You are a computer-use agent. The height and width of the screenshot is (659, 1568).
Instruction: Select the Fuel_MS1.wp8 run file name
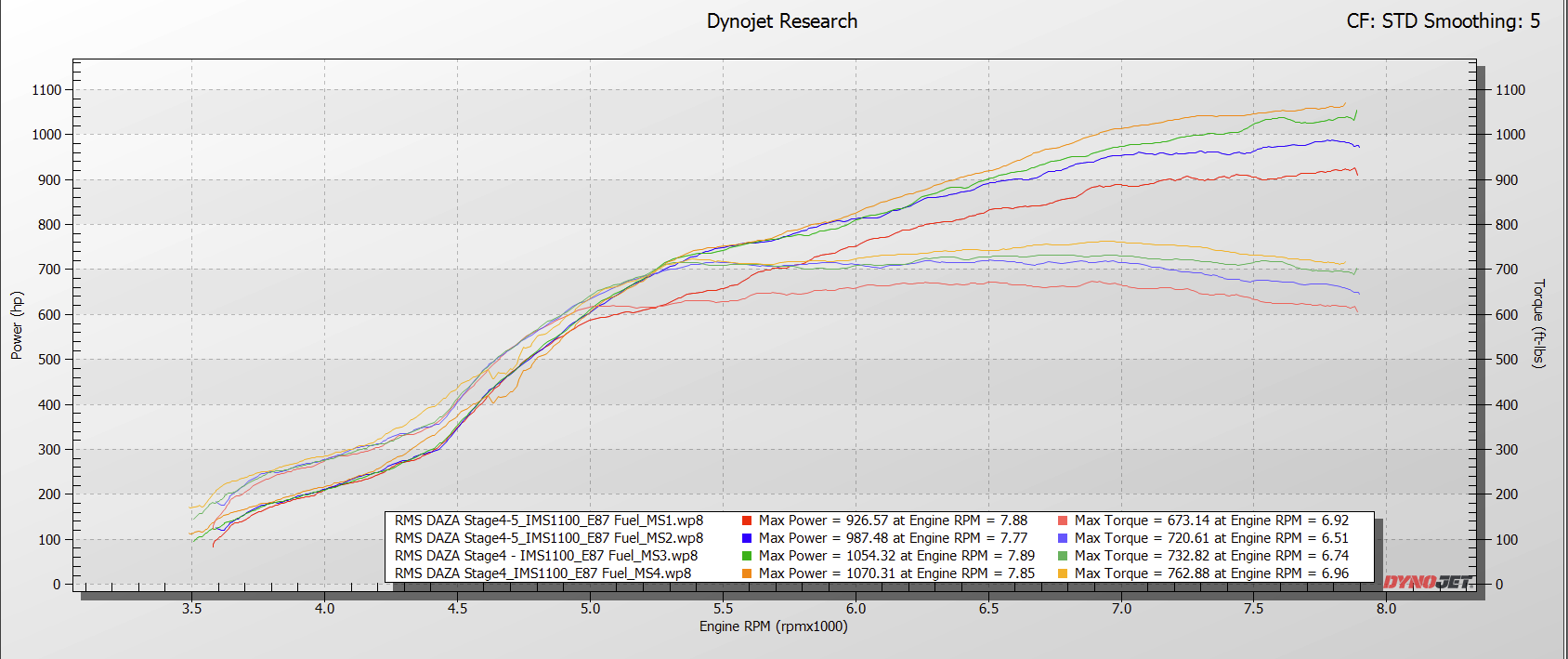pos(549,521)
